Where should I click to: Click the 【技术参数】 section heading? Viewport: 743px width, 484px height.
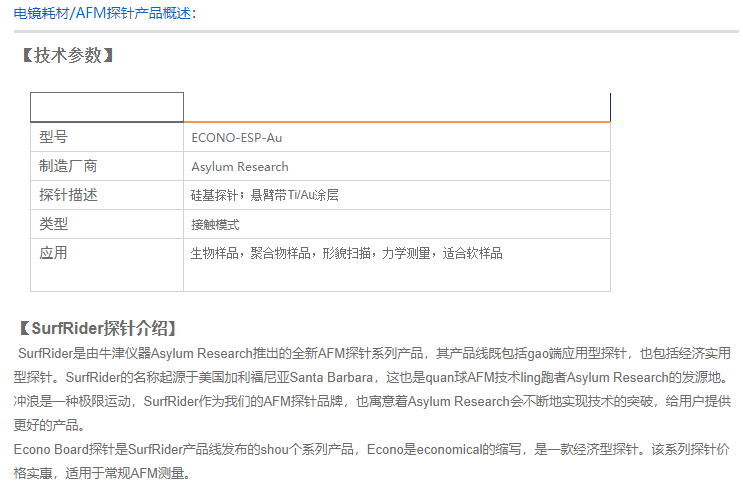click(67, 56)
